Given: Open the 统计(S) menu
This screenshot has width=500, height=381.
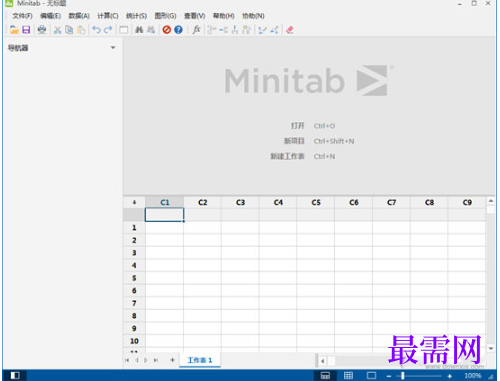Looking at the screenshot, I should pos(136,16).
